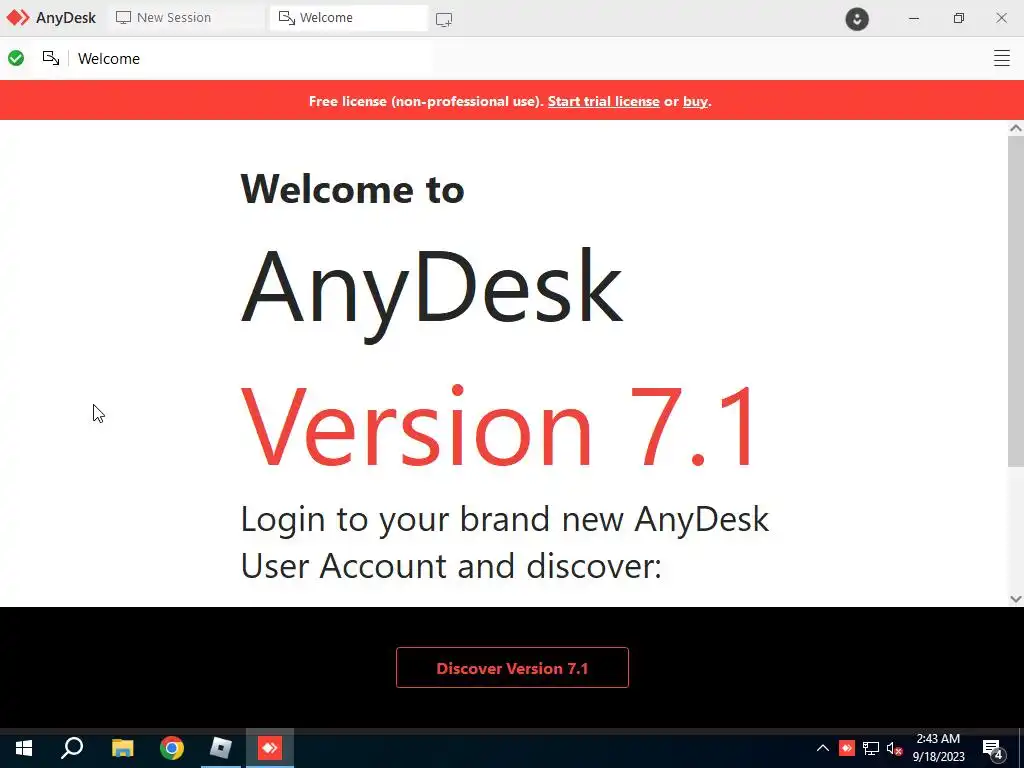Click the vertical scrollbar thumb

(x=1016, y=301)
